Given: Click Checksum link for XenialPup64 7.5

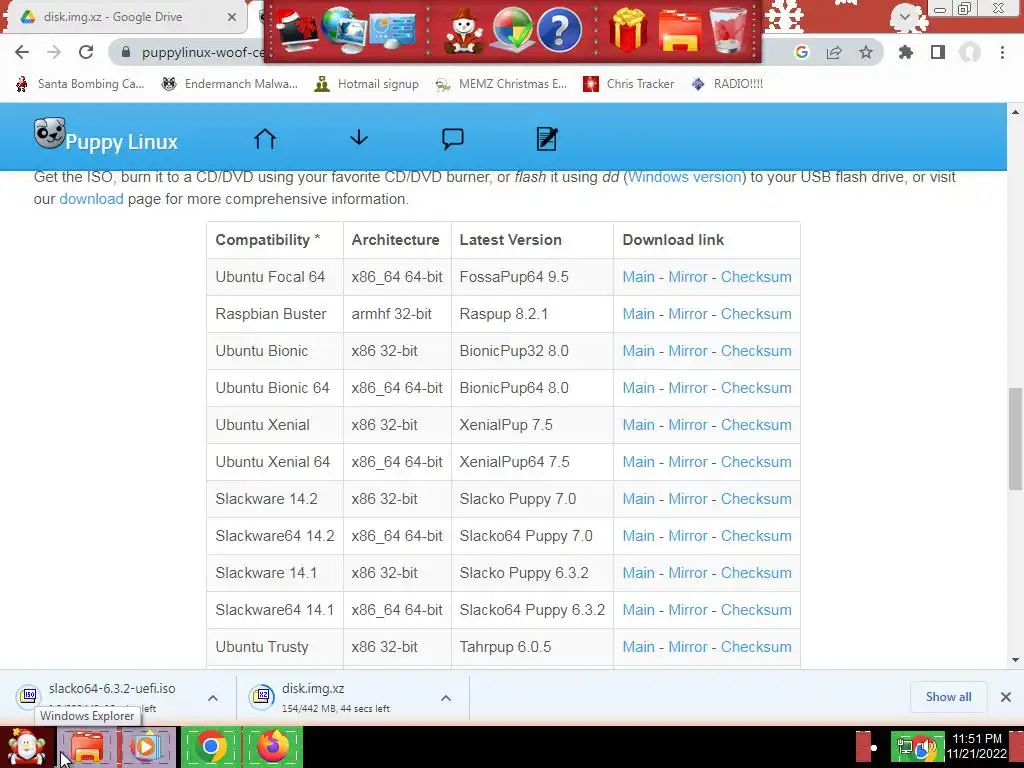Looking at the screenshot, I should 756,462.
